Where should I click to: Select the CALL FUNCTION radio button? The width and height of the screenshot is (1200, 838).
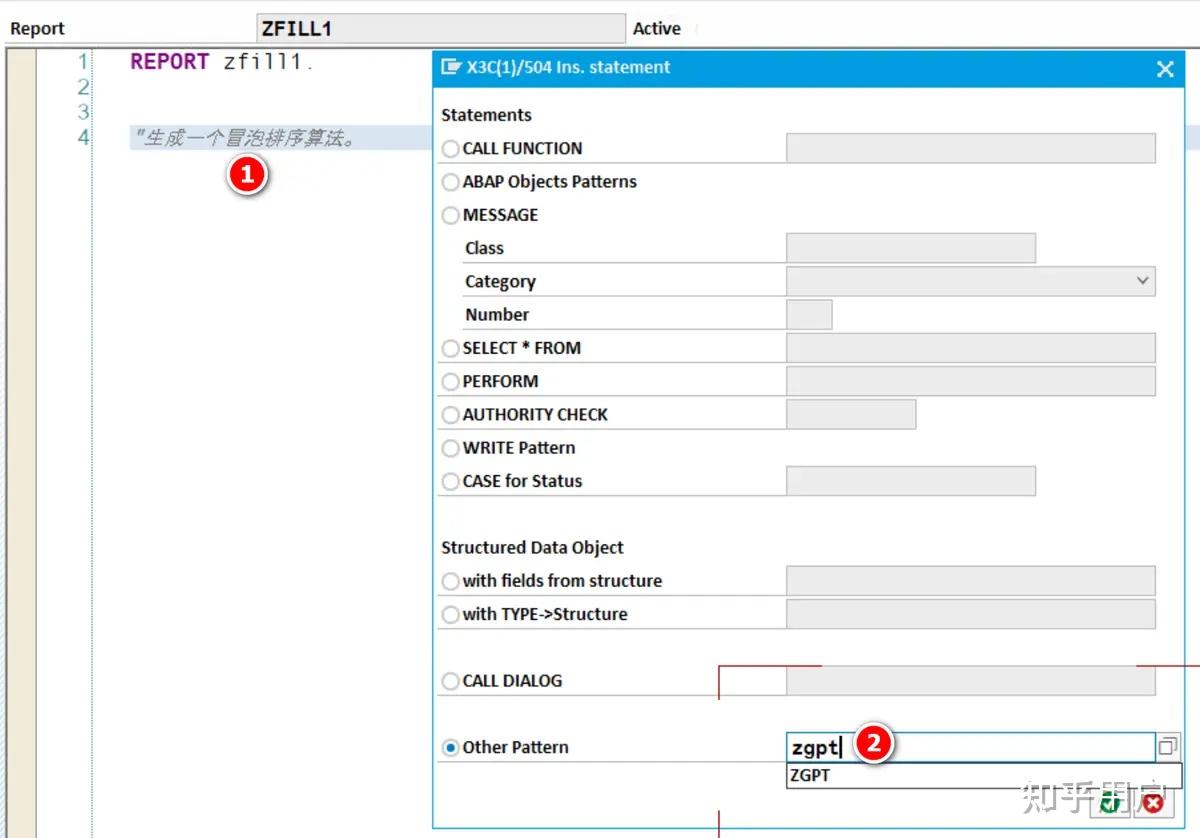(x=450, y=148)
